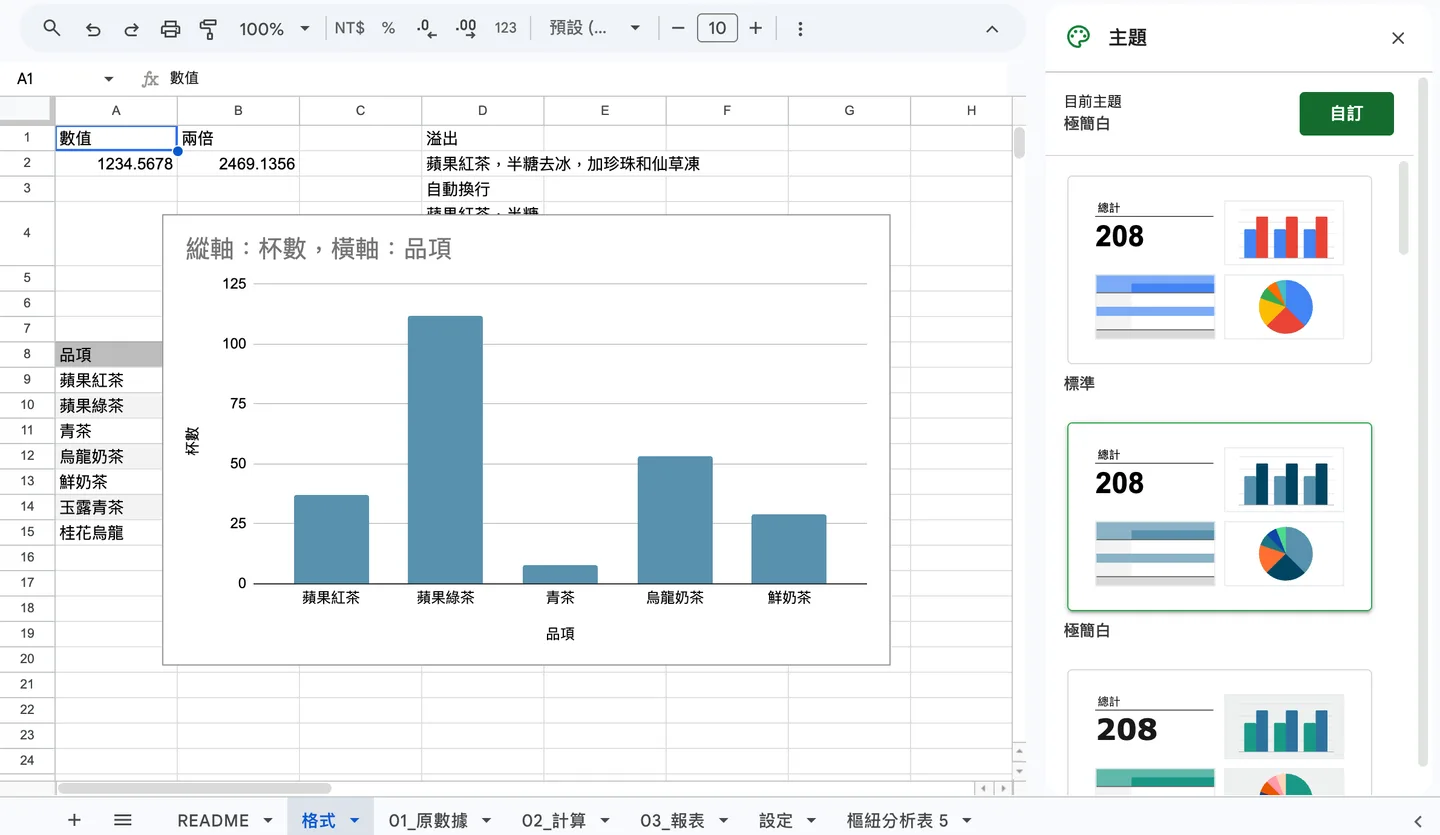Viewport: 1440px width, 835px height.
Task: Select the 極簡白 theme thumbnail
Action: coord(1219,516)
